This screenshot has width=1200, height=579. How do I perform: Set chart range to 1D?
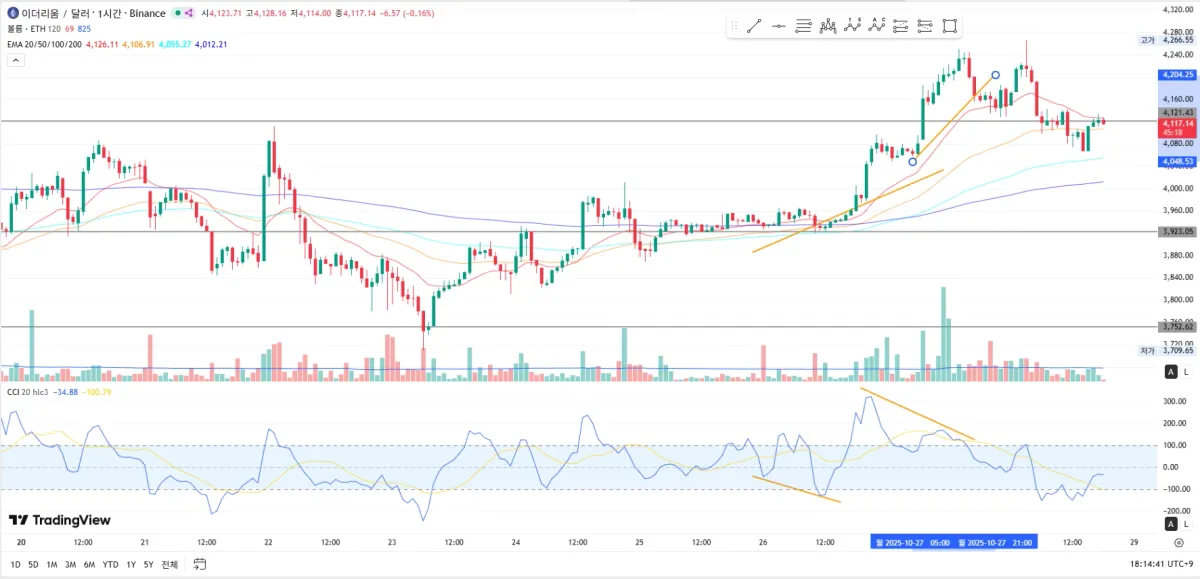point(15,564)
